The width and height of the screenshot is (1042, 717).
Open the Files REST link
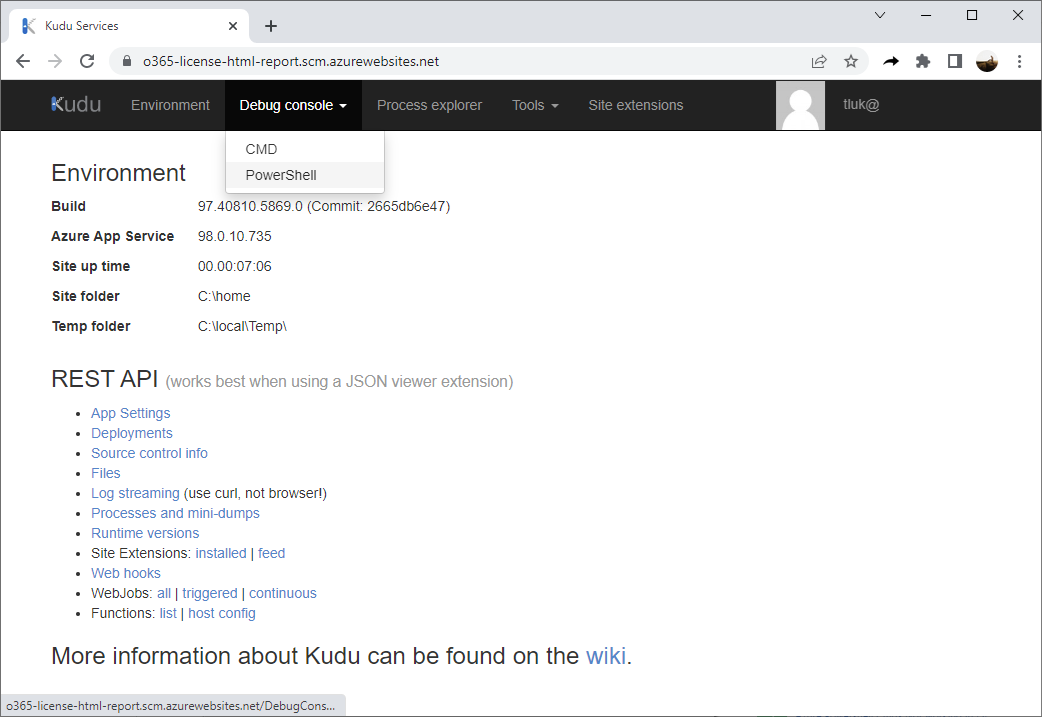pyautogui.click(x=106, y=473)
